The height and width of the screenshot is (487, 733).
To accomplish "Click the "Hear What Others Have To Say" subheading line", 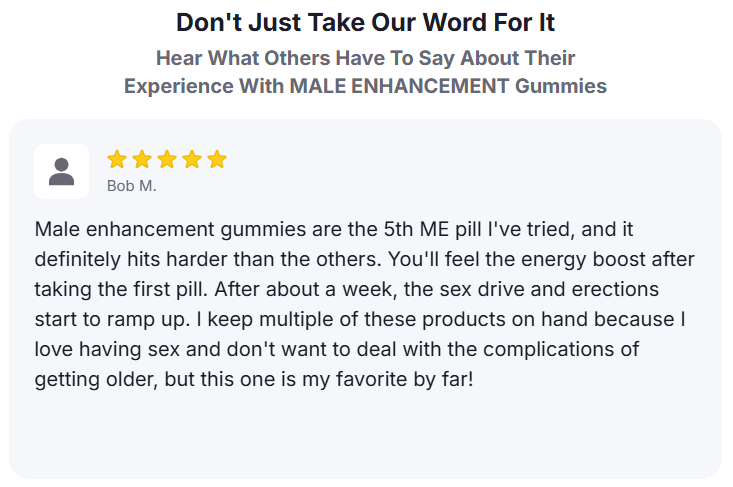I will coord(365,57).
